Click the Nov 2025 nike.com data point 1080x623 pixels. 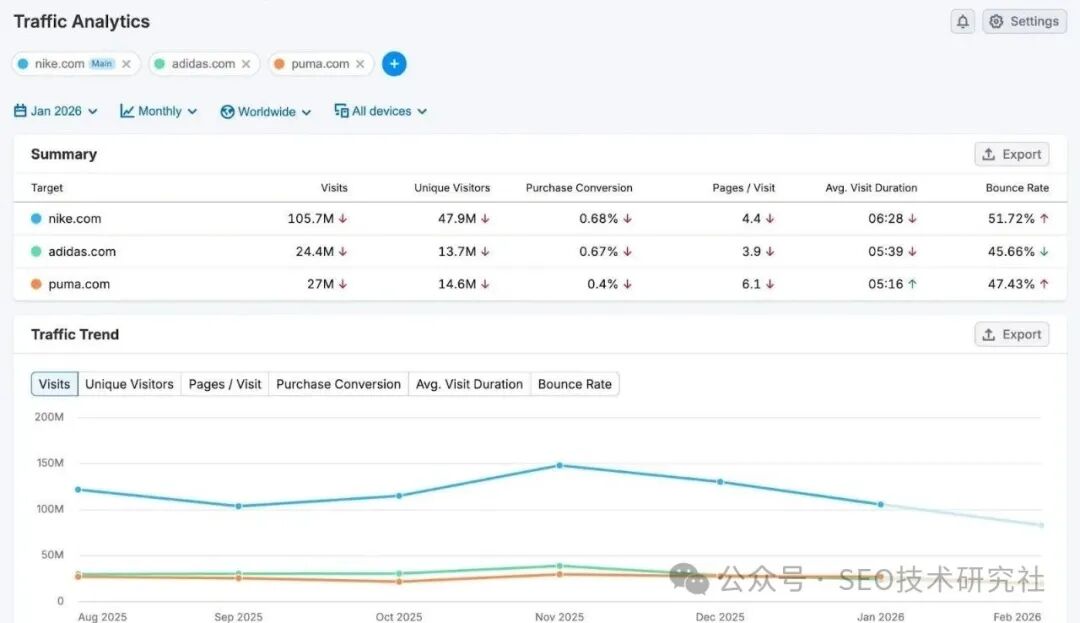click(559, 465)
